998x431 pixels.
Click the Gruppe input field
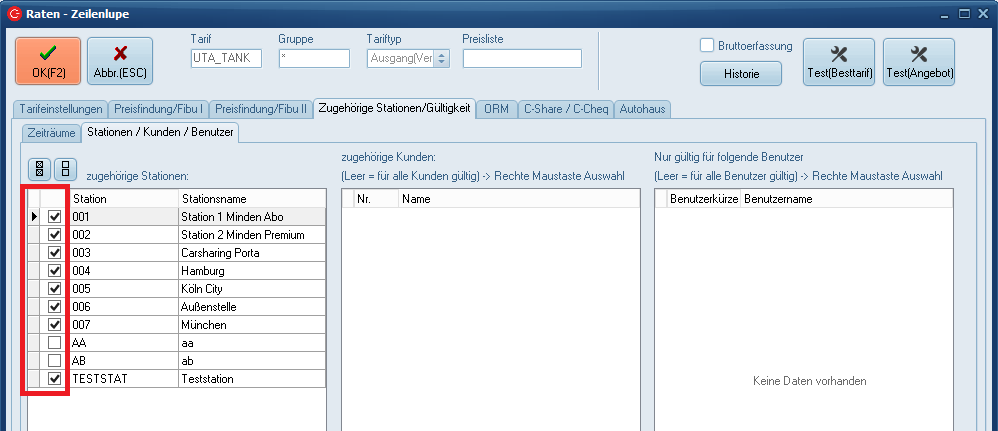pos(313,58)
